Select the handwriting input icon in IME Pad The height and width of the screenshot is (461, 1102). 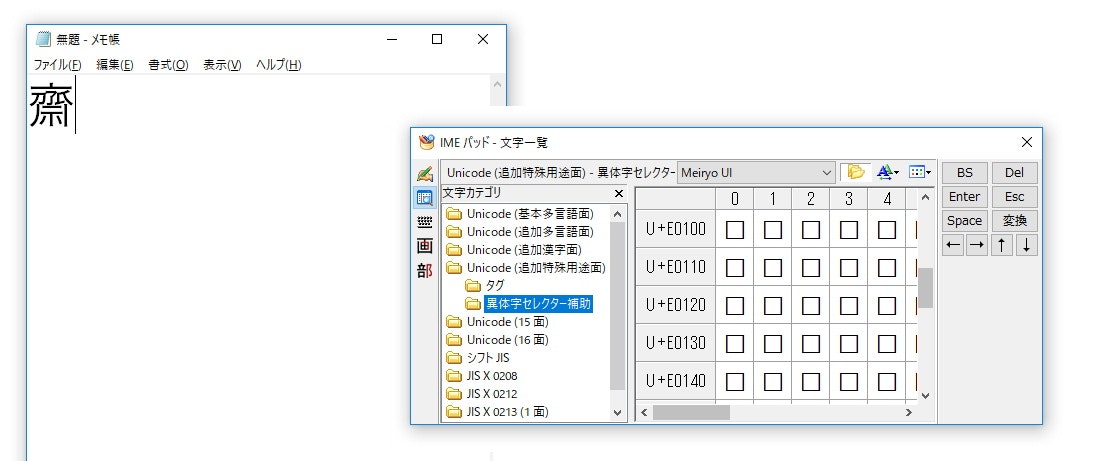(424, 174)
